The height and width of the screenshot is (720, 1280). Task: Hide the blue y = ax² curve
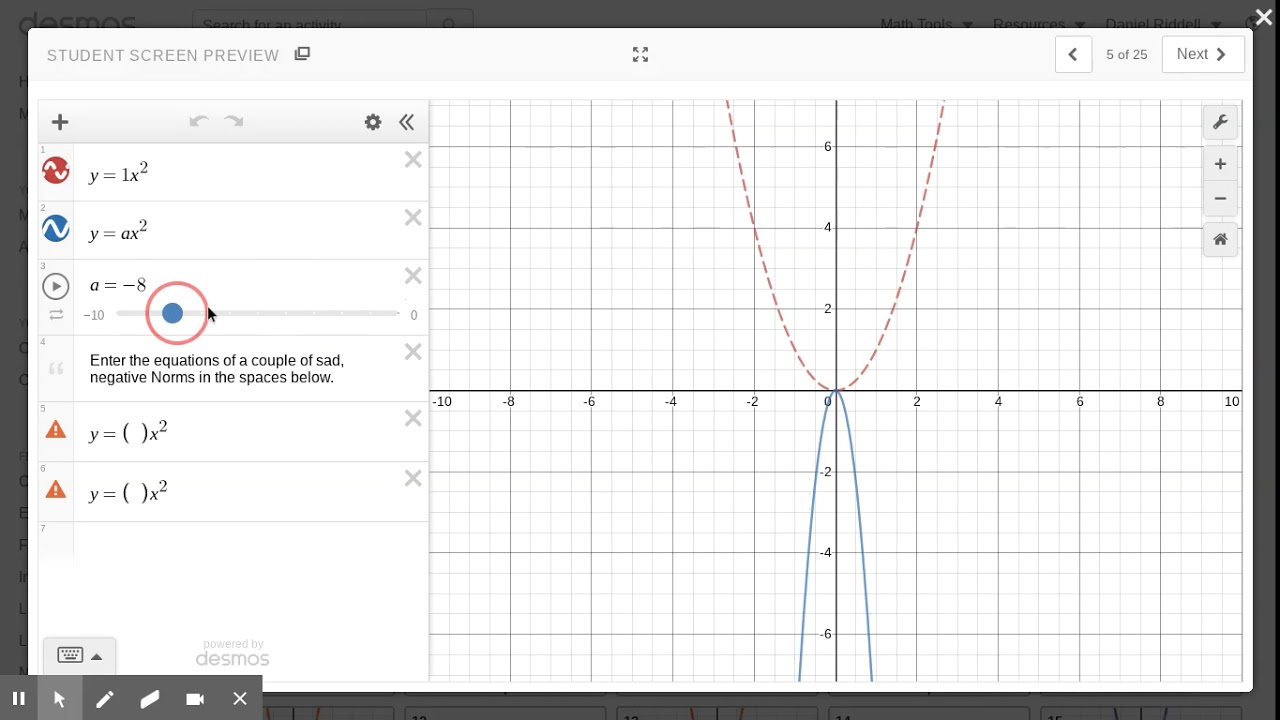click(x=56, y=229)
